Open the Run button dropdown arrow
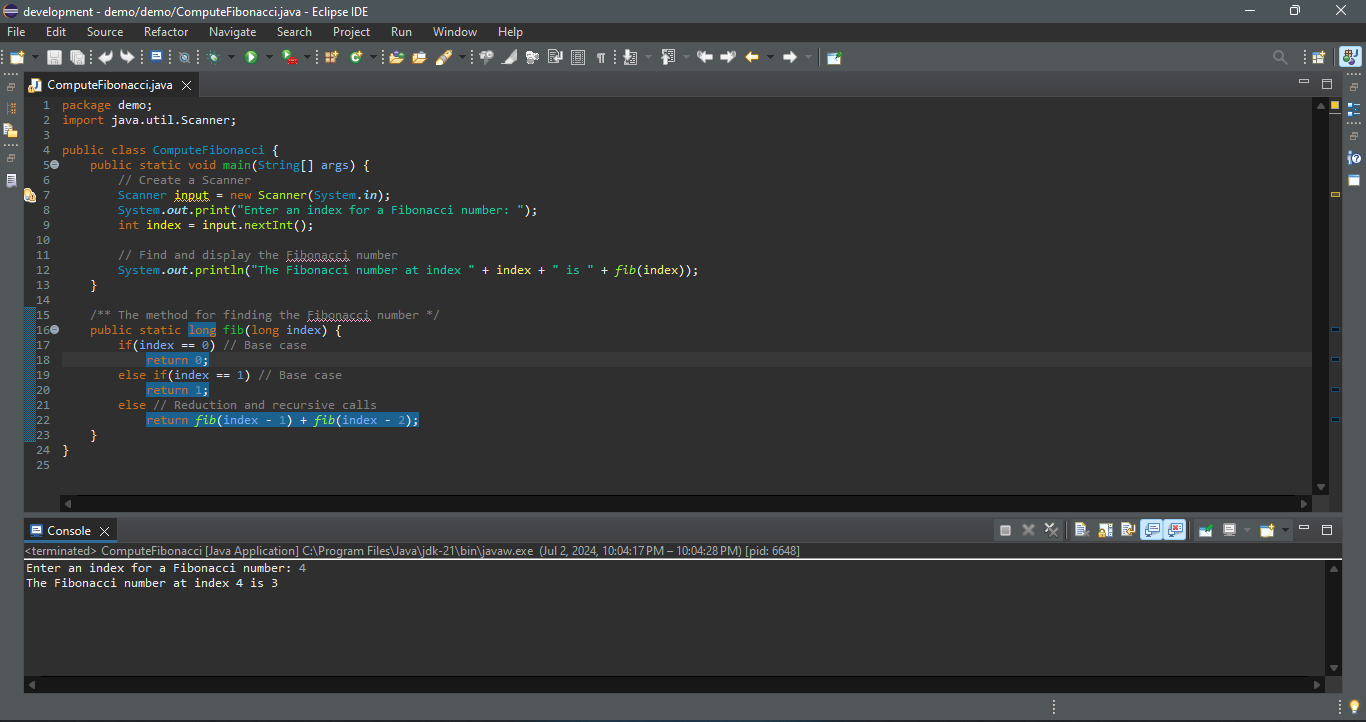 click(268, 57)
